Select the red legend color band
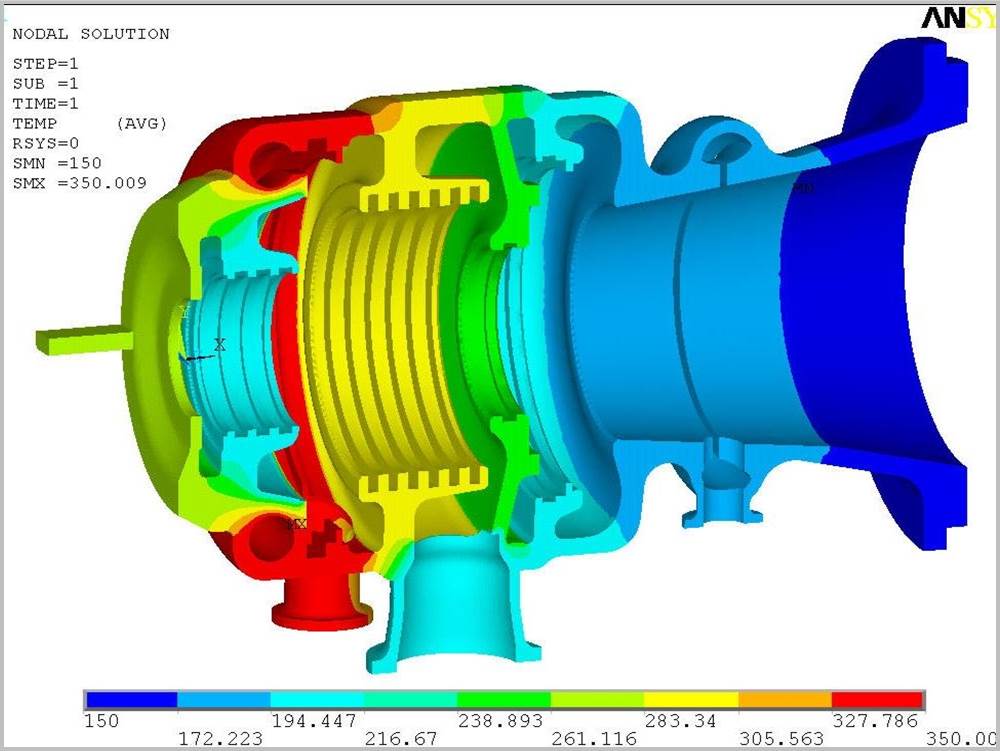This screenshot has width=1000, height=751. pos(877,699)
